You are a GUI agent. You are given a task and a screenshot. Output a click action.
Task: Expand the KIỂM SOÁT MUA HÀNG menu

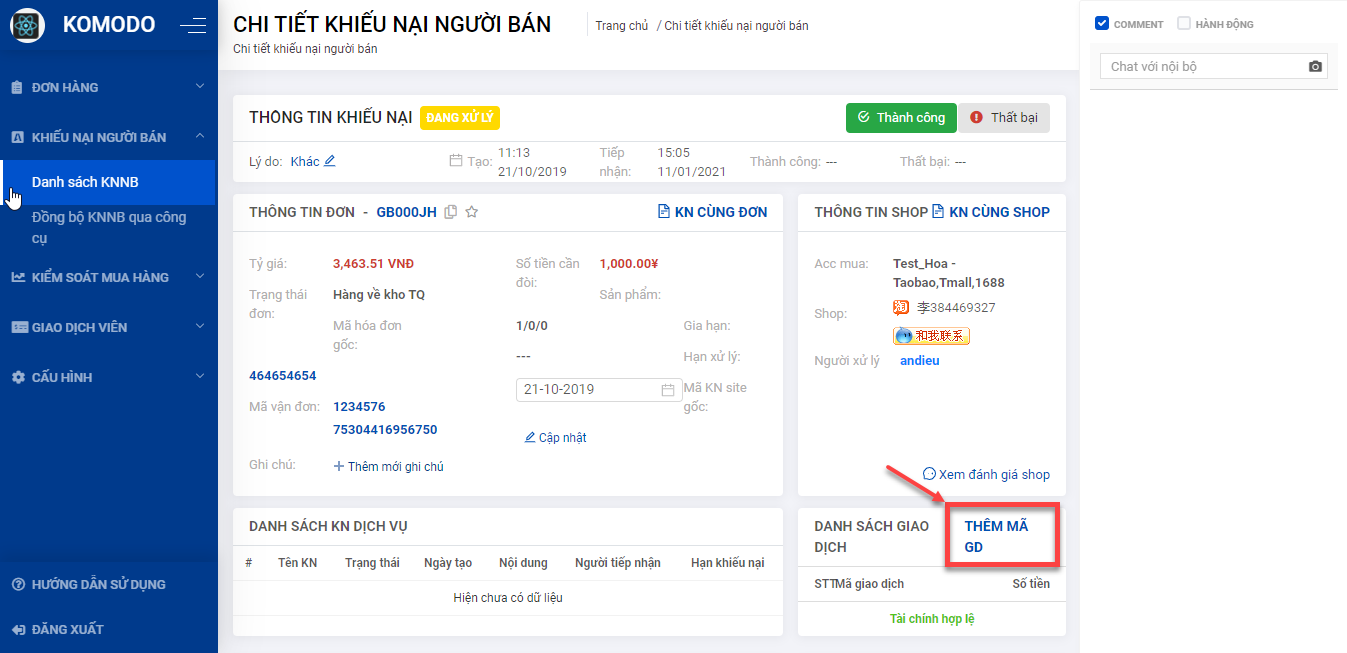[x=108, y=277]
